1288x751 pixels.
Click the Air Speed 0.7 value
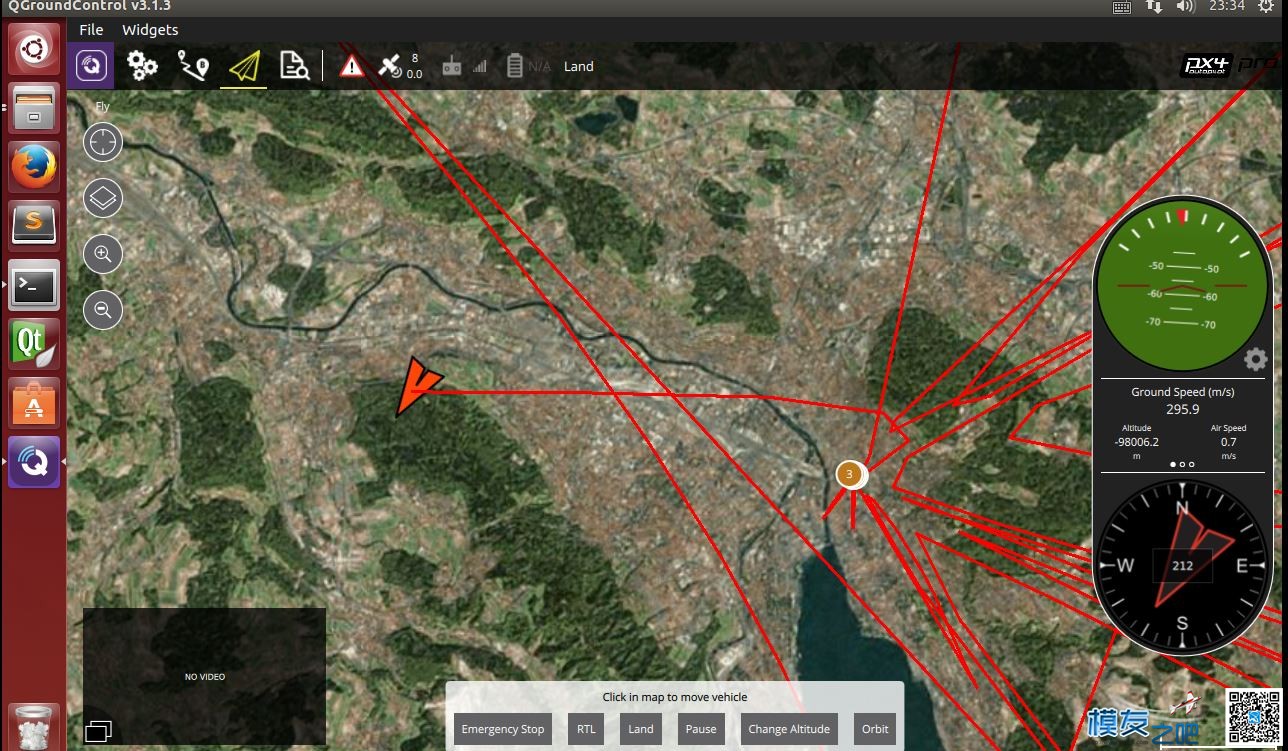[1228, 442]
